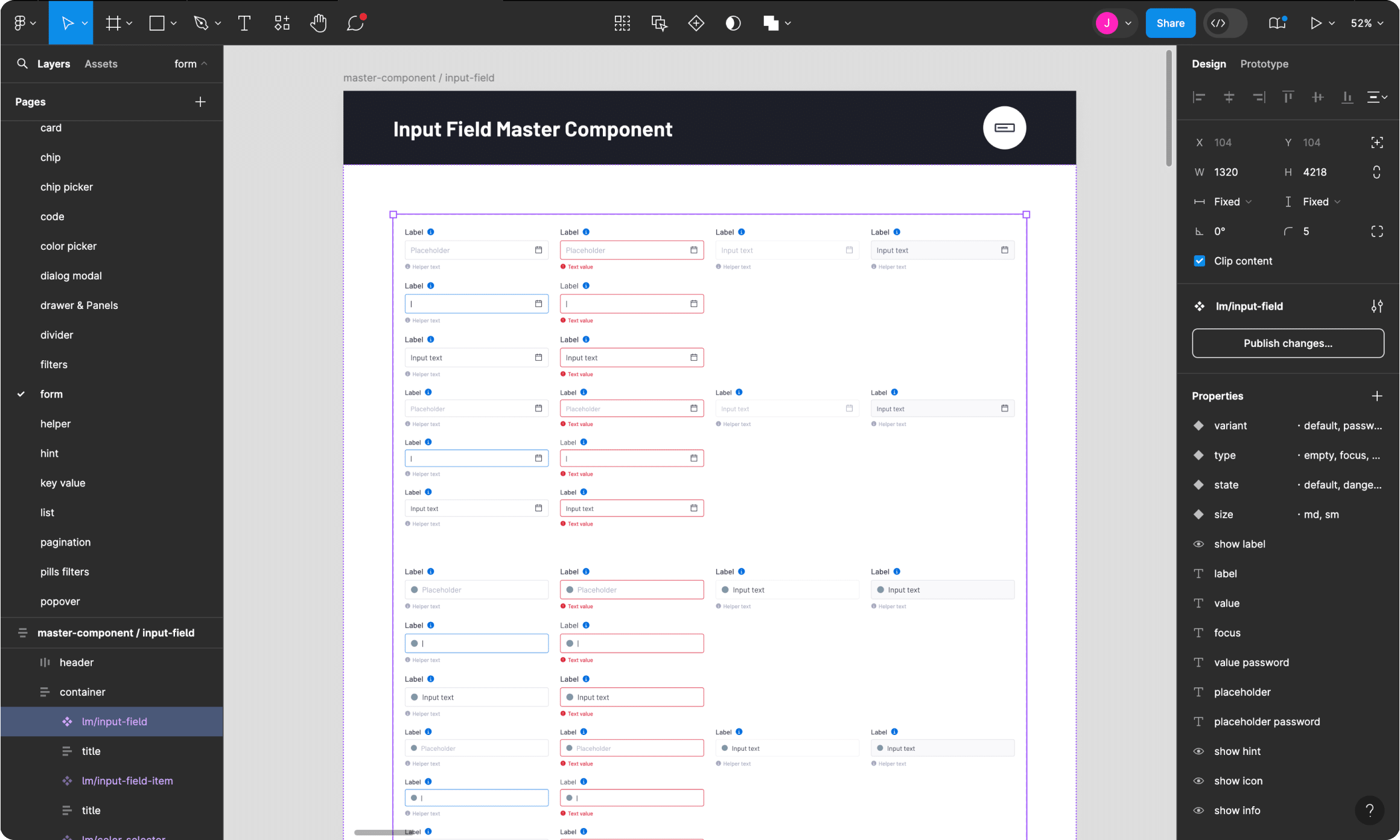1400x840 pixels.
Task: Switch to the Design tab
Action: pyautogui.click(x=1209, y=63)
